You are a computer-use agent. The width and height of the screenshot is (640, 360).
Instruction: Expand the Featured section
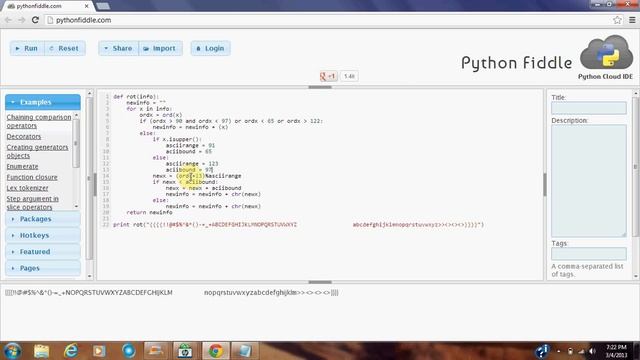(x=43, y=251)
